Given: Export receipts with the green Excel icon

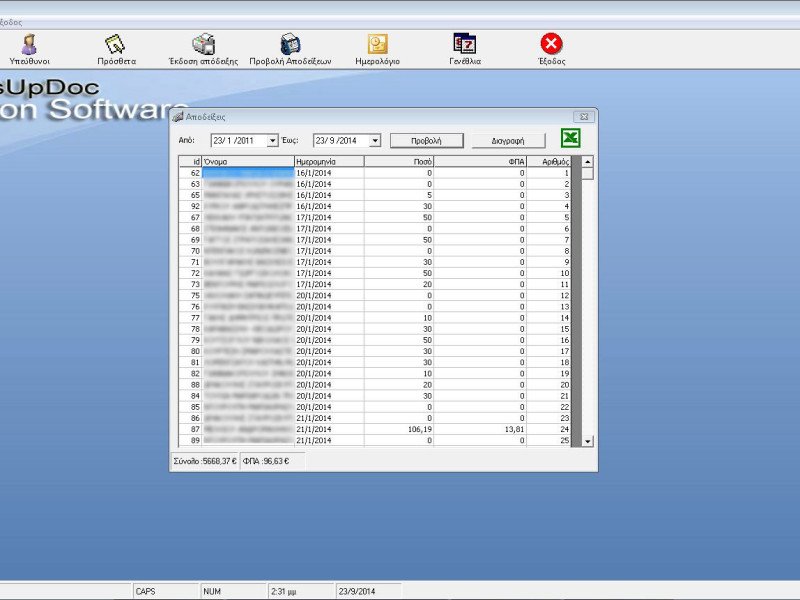Looking at the screenshot, I should pyautogui.click(x=570, y=138).
